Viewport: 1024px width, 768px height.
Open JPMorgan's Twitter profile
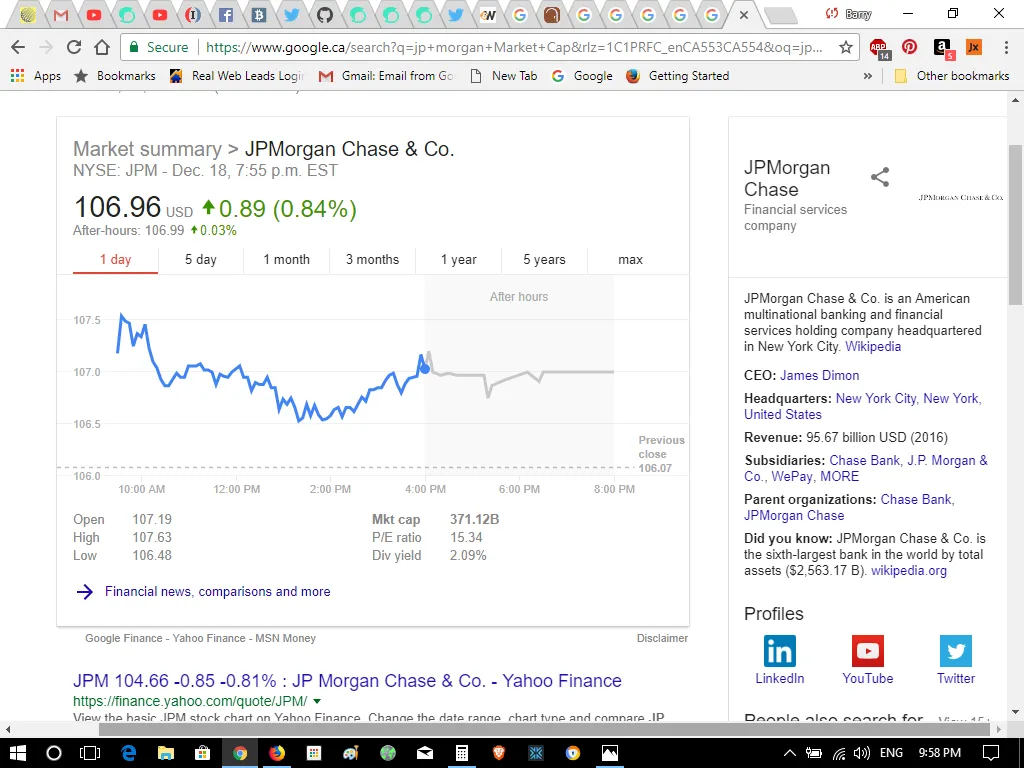[x=955, y=660]
